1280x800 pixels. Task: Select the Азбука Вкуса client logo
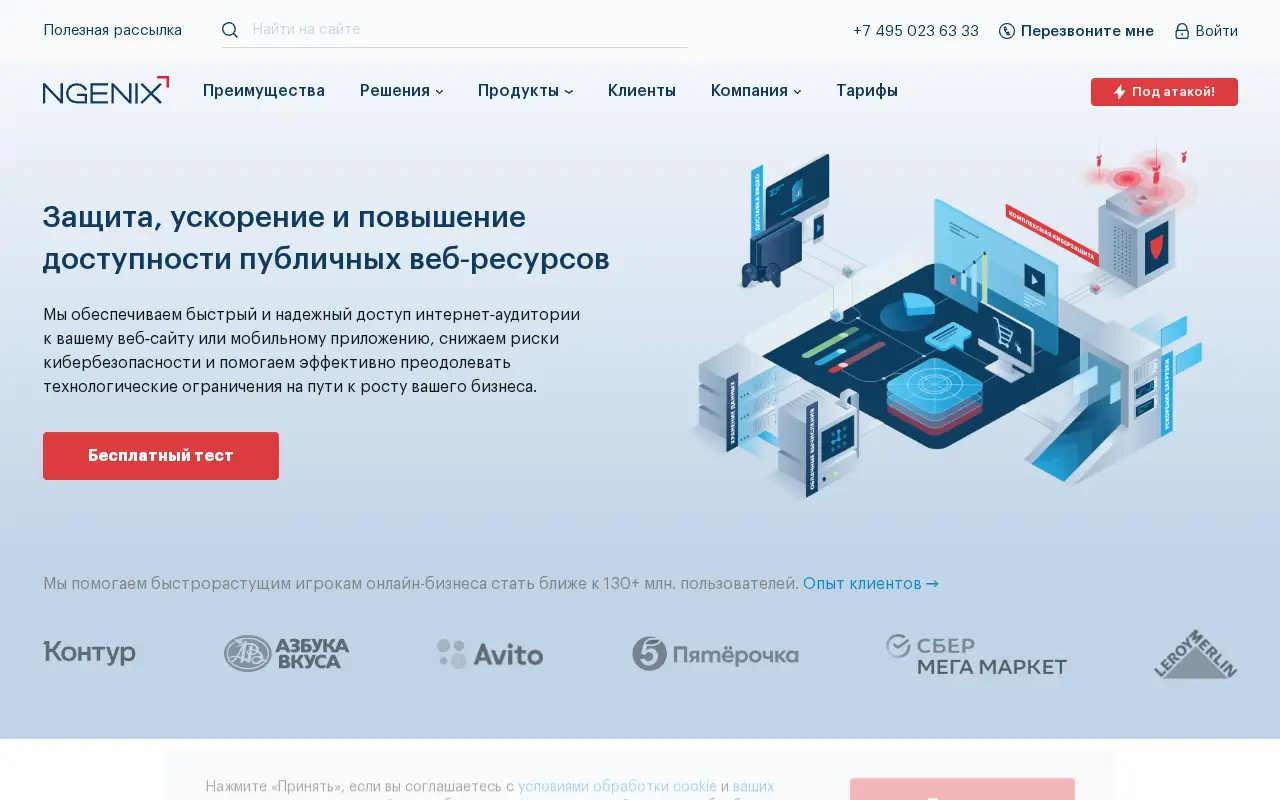287,654
